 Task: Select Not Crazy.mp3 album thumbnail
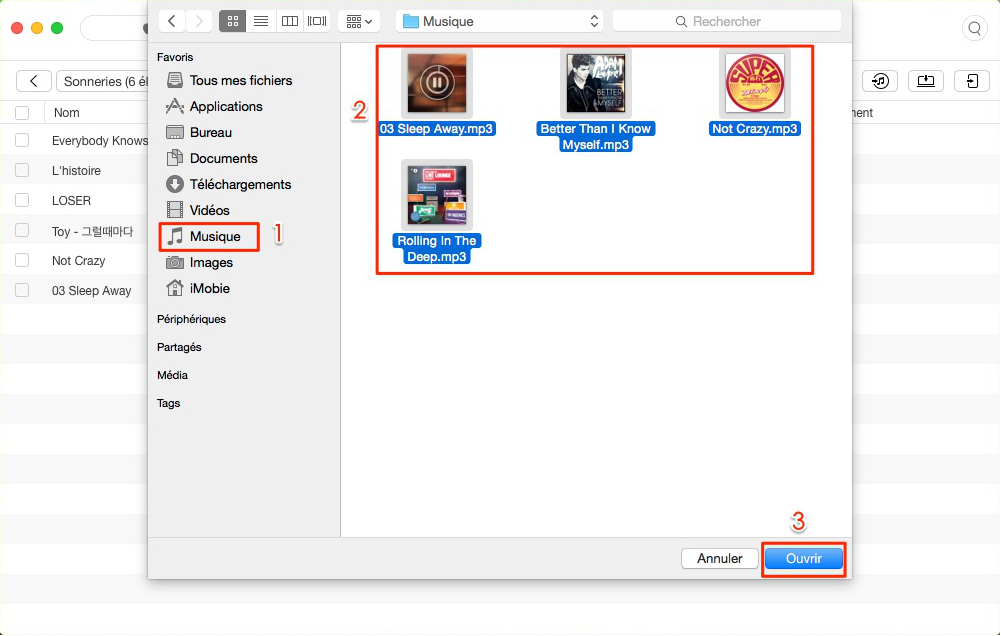coord(755,83)
